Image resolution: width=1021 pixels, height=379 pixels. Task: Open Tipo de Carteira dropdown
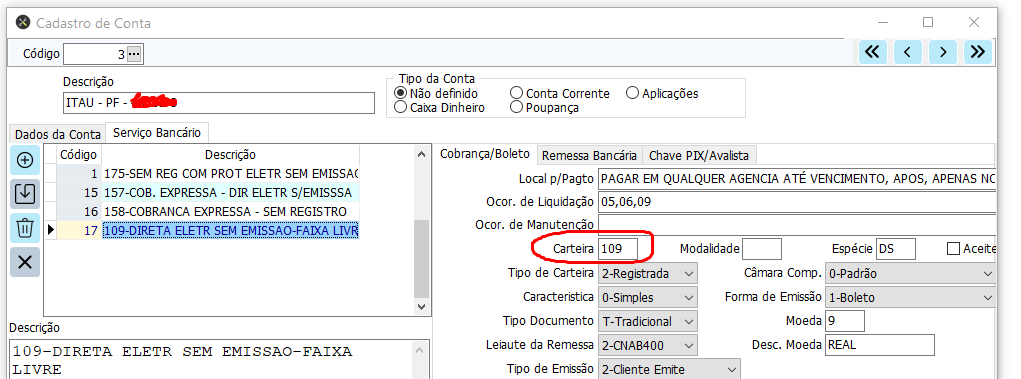tap(648, 274)
